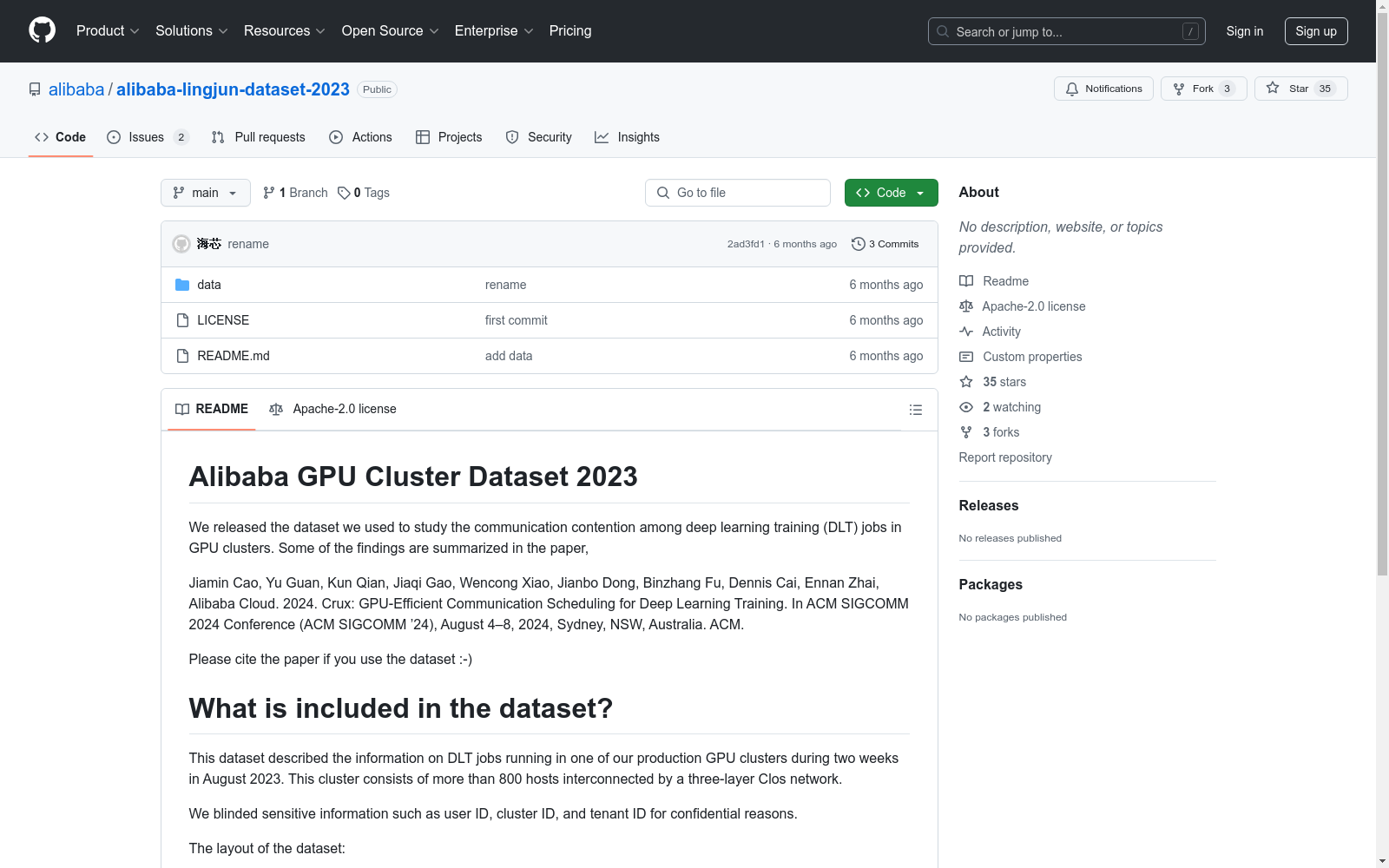Viewport: 1389px width, 868px height.
Task: Click the notifications bell icon
Action: click(1071, 89)
